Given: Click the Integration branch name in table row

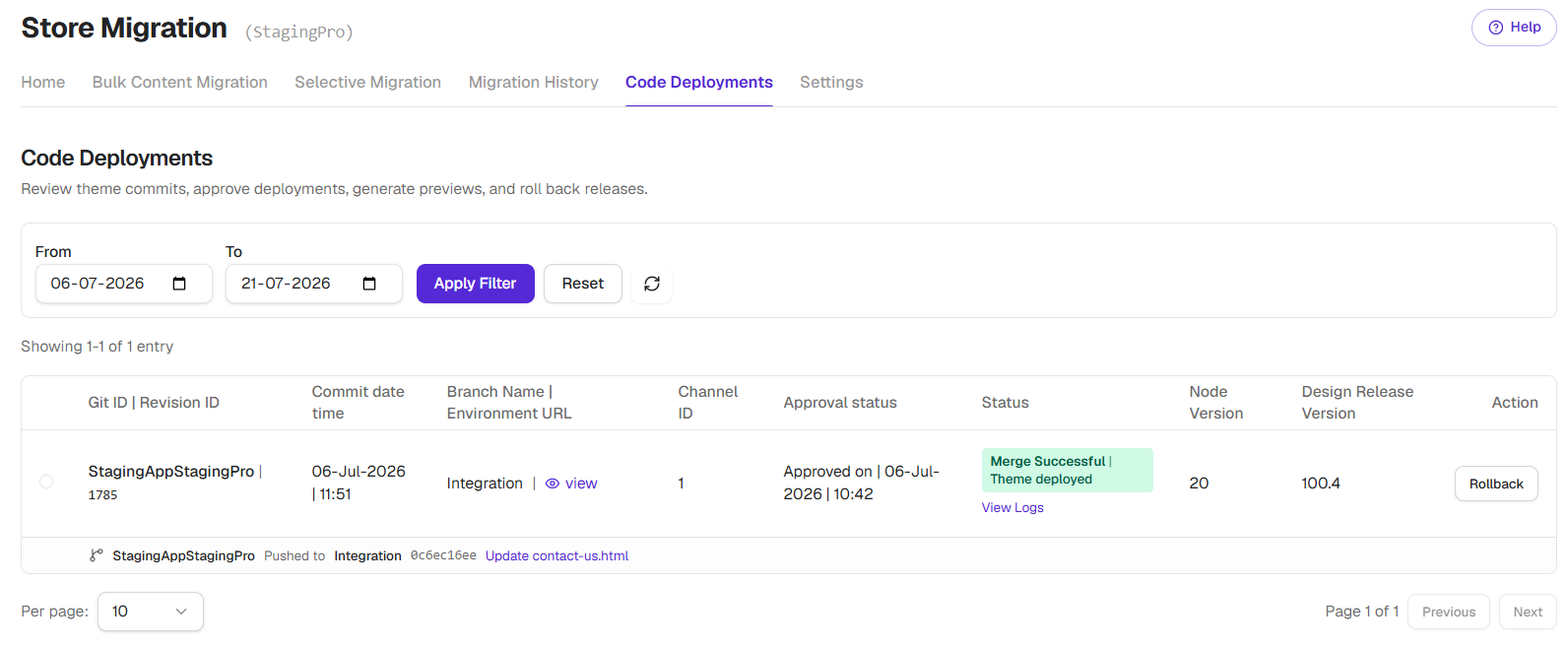Looking at the screenshot, I should 485,484.
